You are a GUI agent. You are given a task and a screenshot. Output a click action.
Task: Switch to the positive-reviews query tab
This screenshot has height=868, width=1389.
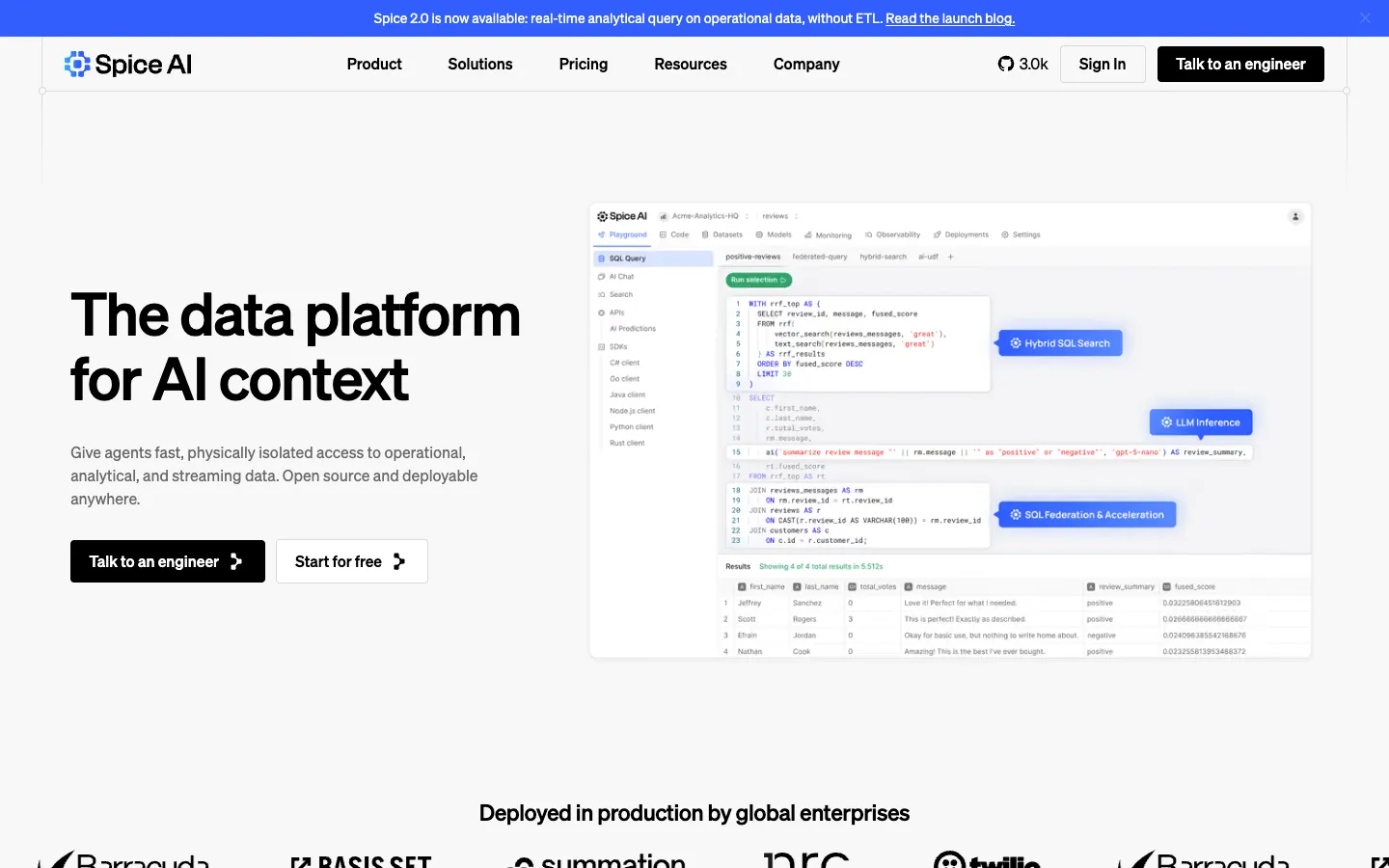pos(752,257)
